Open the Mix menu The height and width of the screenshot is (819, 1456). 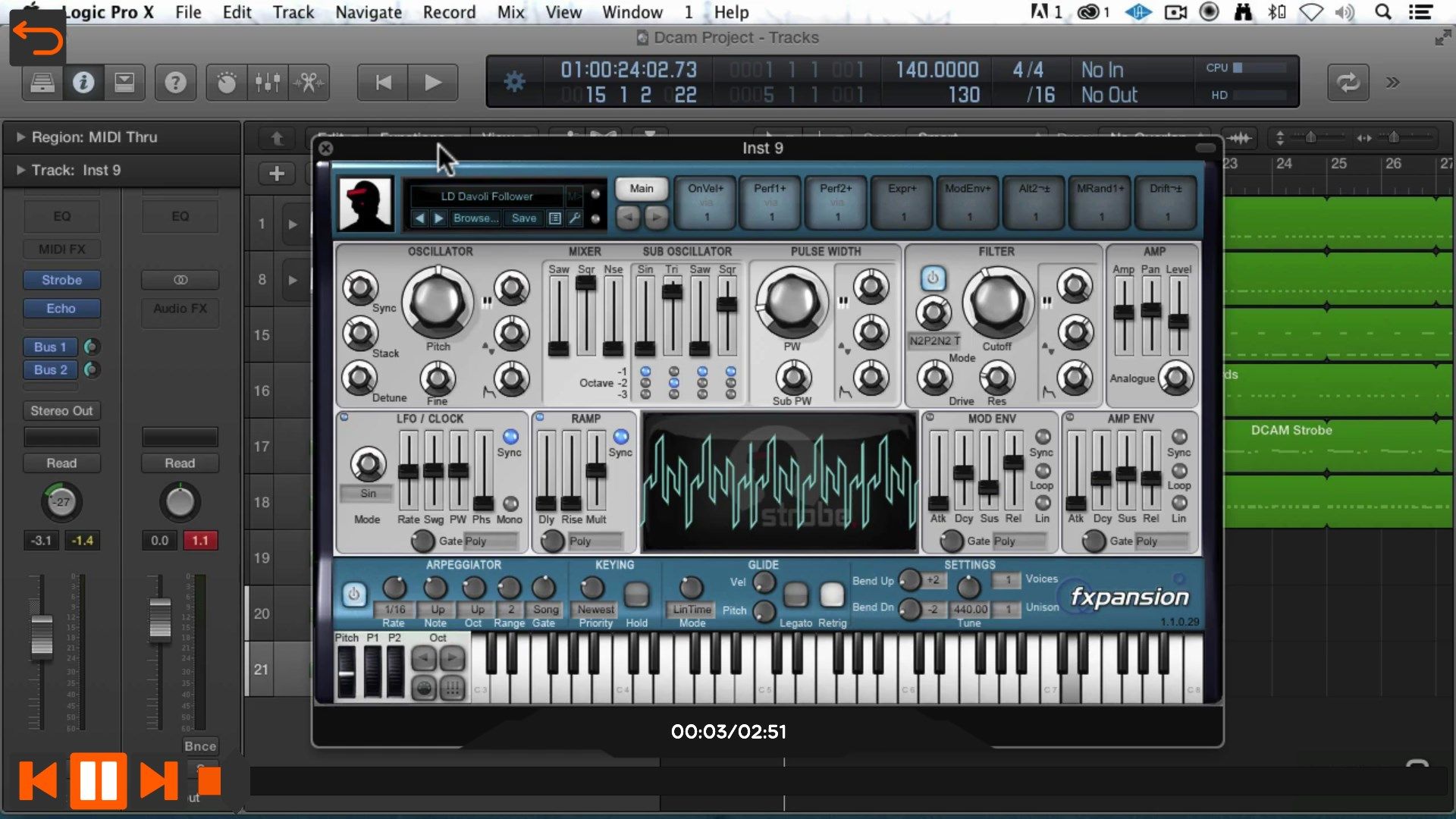pyautogui.click(x=510, y=12)
